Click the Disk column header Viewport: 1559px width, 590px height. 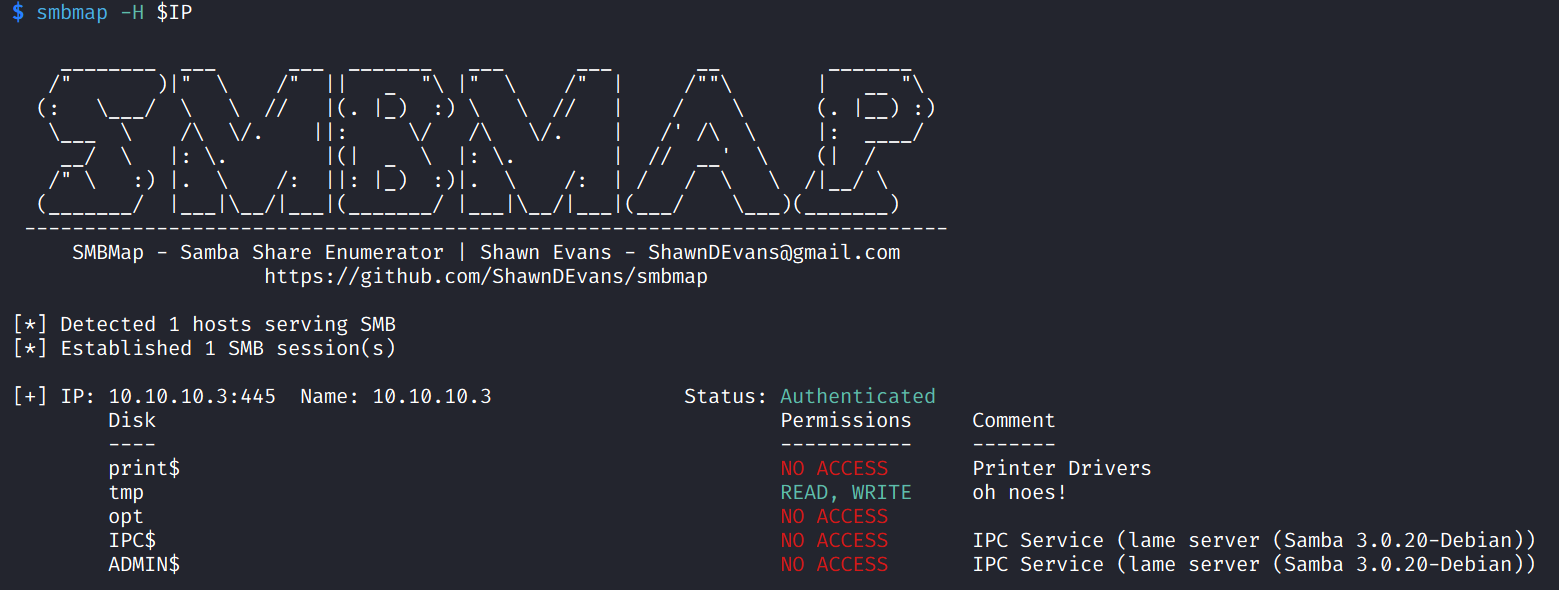pos(132,420)
